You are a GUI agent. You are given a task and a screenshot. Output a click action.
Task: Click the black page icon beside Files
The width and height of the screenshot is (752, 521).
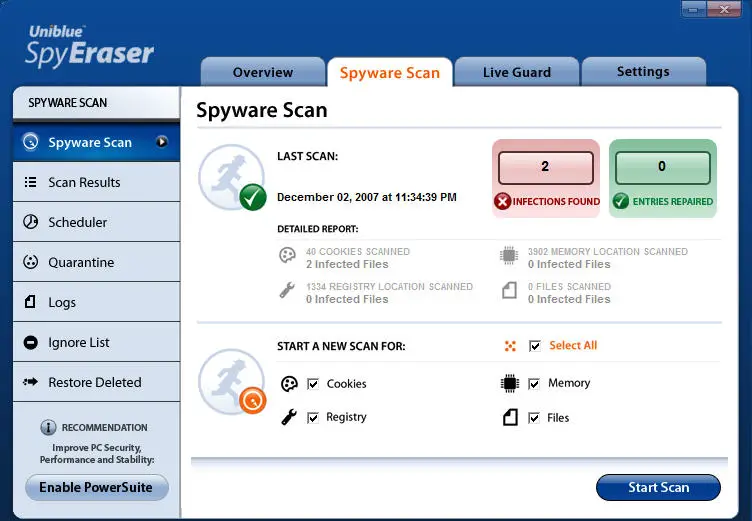tap(510, 417)
